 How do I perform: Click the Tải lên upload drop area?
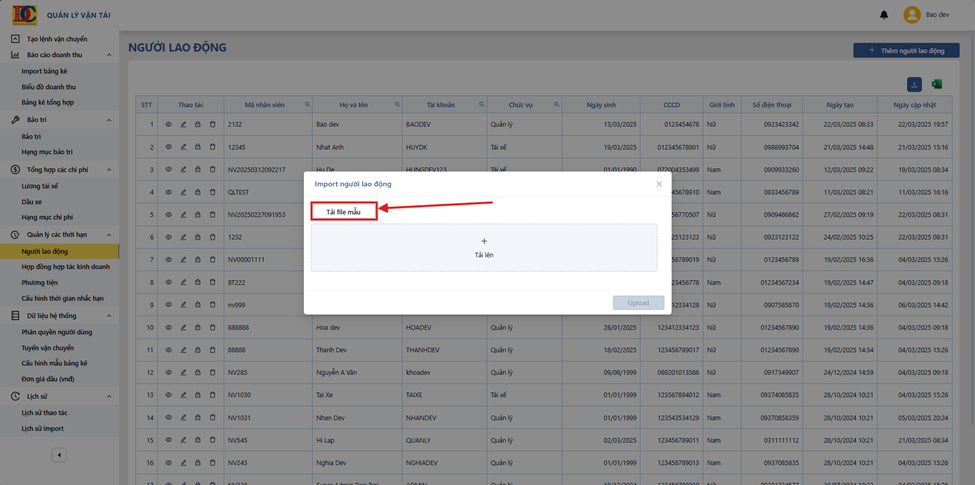(484, 247)
